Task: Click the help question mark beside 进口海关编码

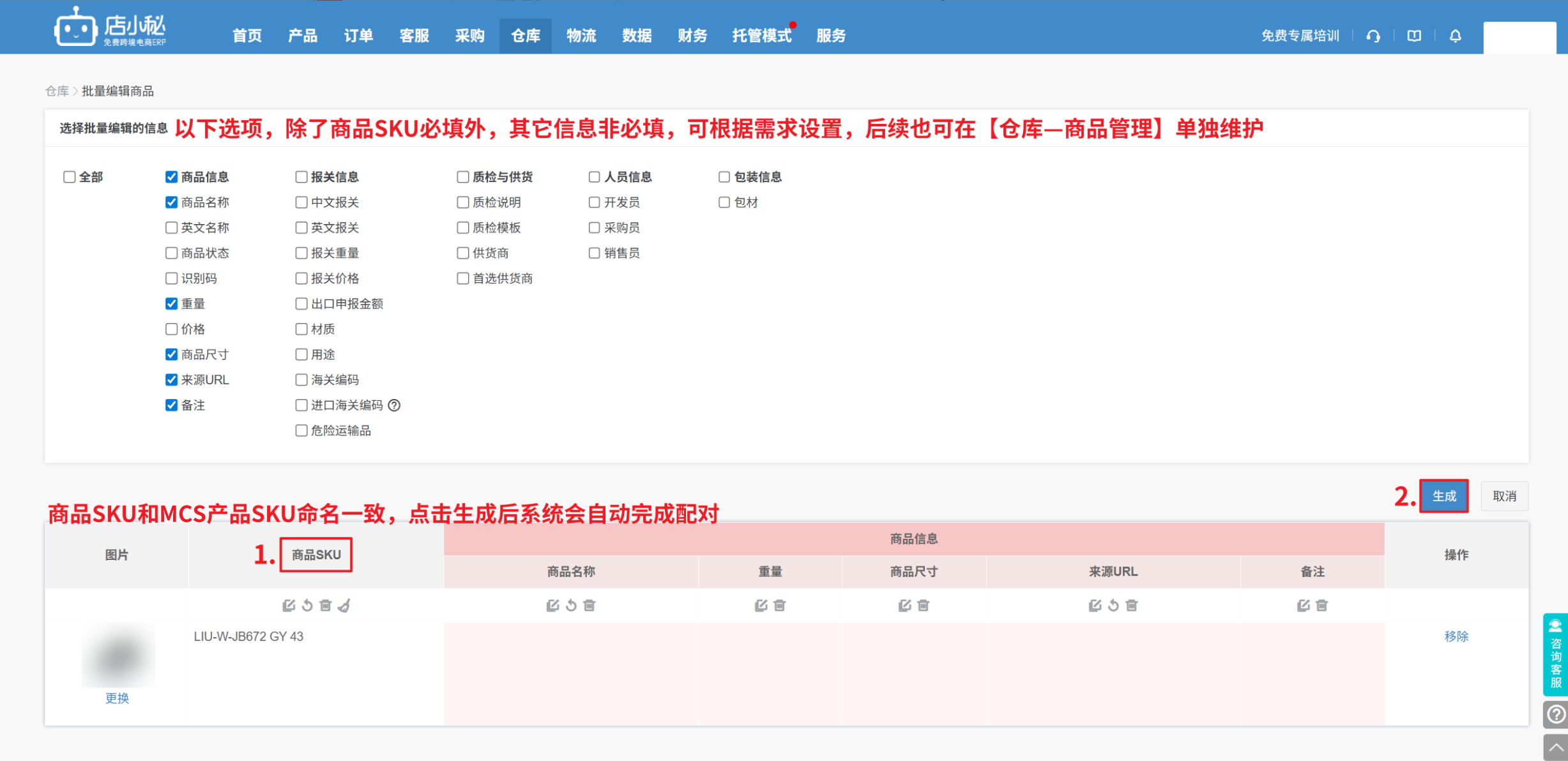Action: click(395, 405)
